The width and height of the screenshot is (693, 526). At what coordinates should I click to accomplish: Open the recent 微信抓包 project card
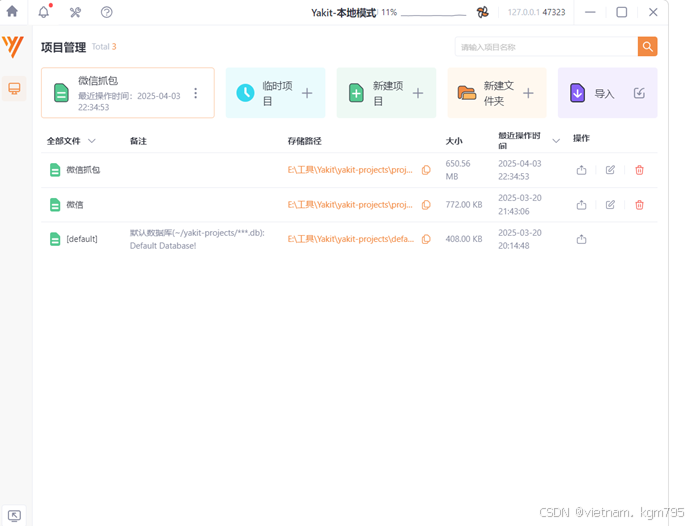[128, 93]
